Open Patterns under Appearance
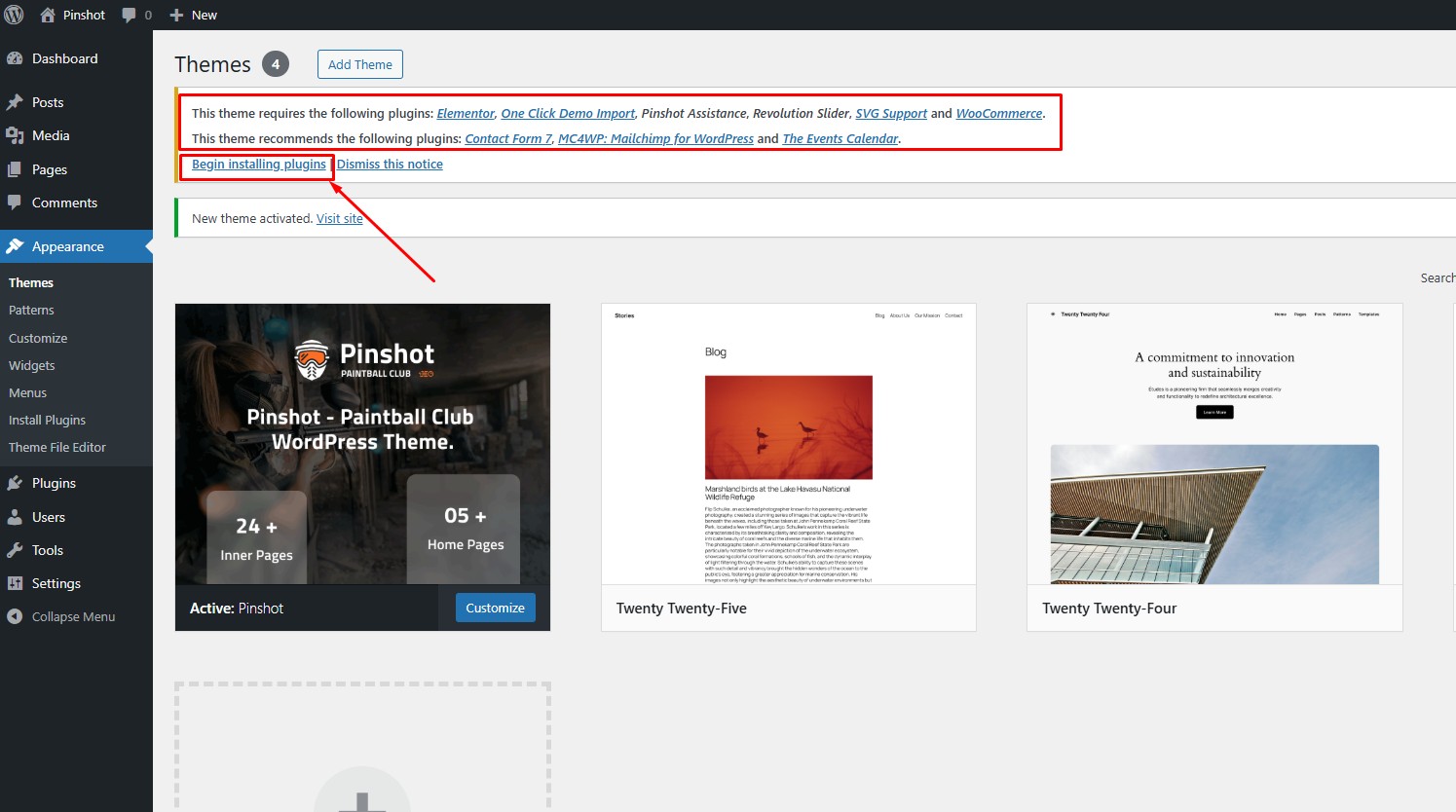Image resolution: width=1456 pixels, height=812 pixels. [31, 310]
